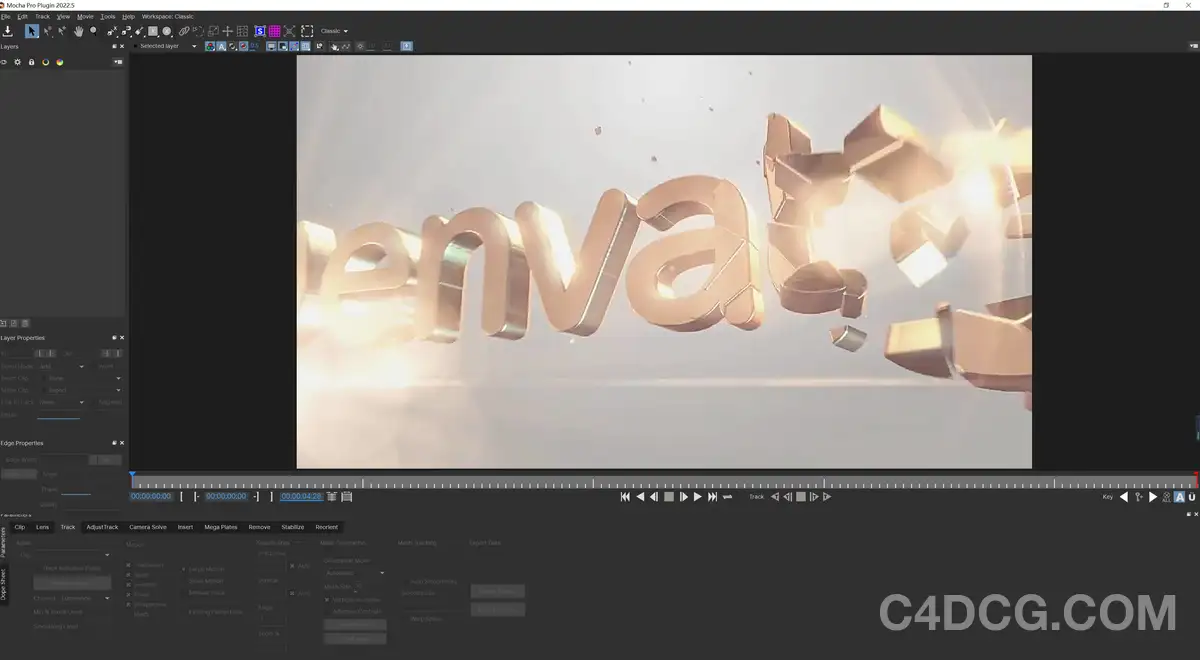Viewport: 1200px width, 660px height.
Task: Toggle the Uberkey 'U' button
Action: pyautogui.click(x=1192, y=496)
